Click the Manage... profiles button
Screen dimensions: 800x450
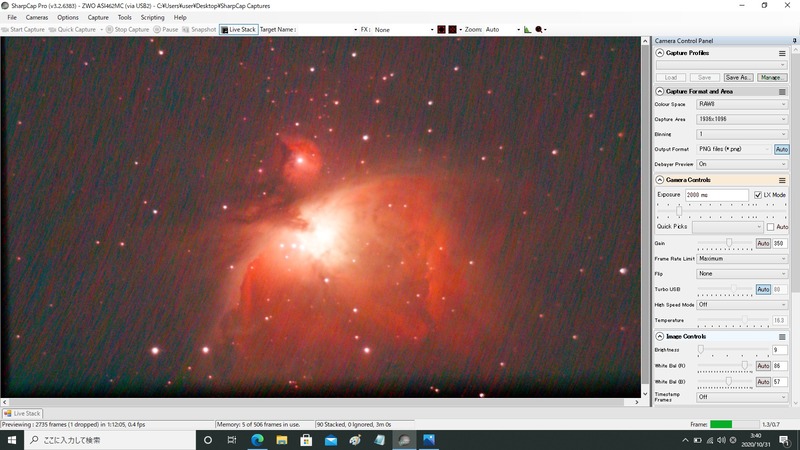point(771,78)
